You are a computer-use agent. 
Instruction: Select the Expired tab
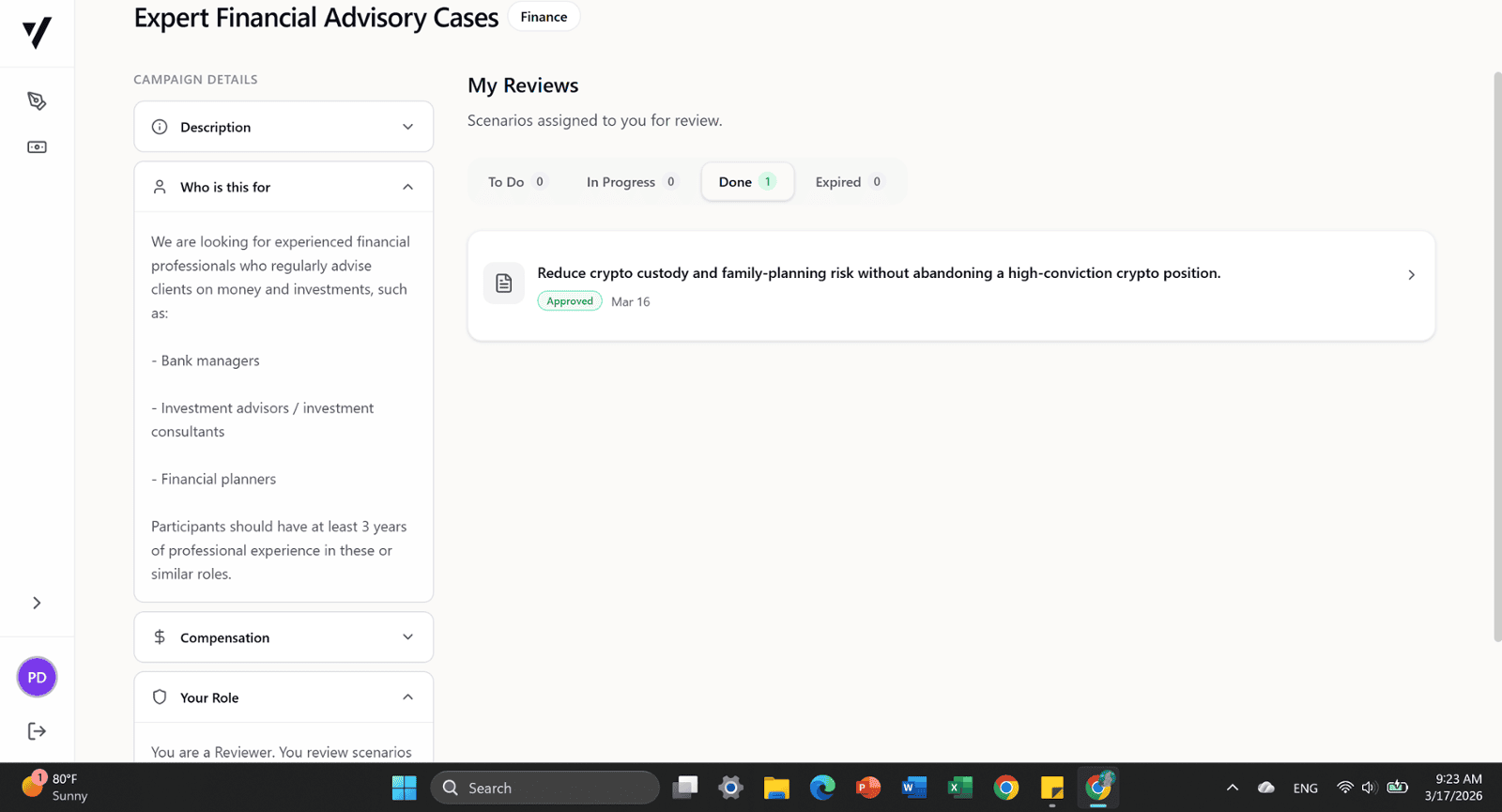click(x=848, y=182)
